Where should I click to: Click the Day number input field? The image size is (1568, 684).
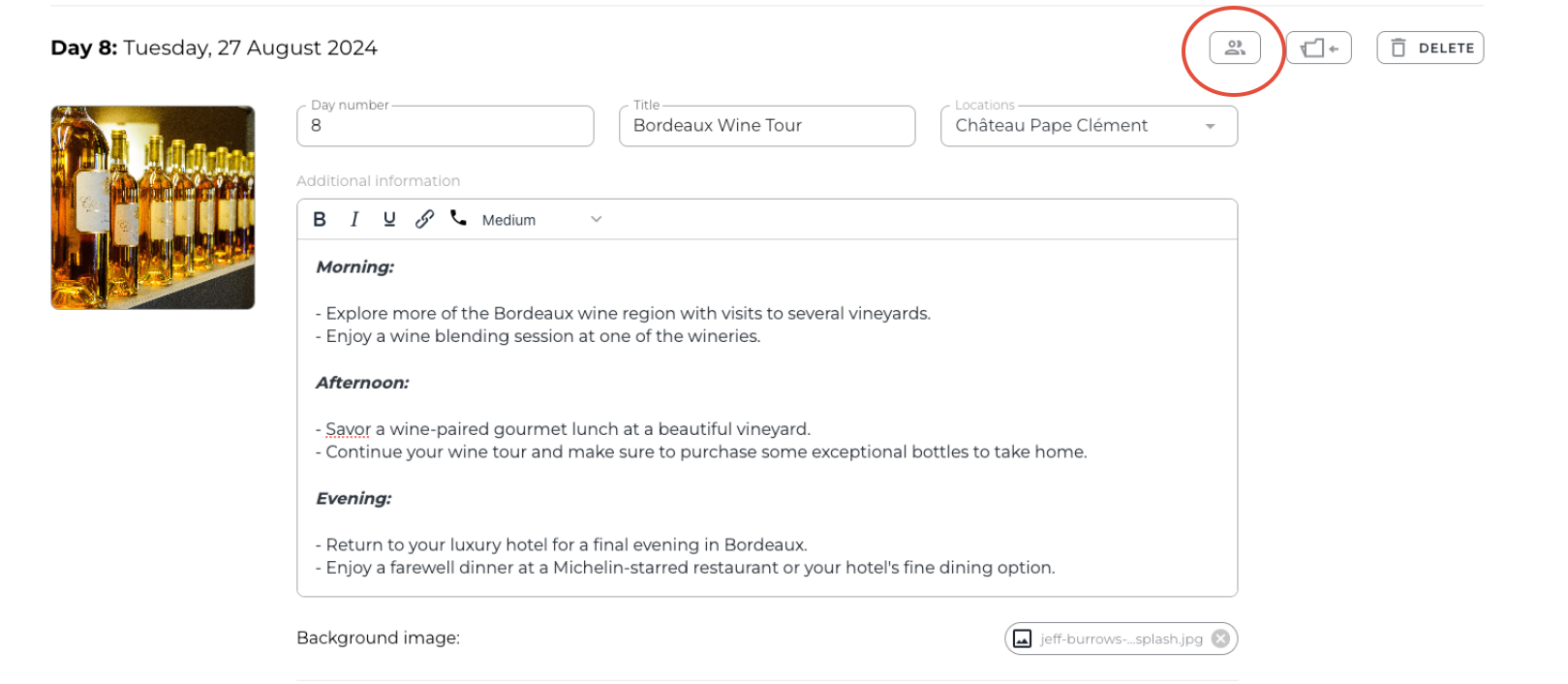pyautogui.click(x=445, y=126)
